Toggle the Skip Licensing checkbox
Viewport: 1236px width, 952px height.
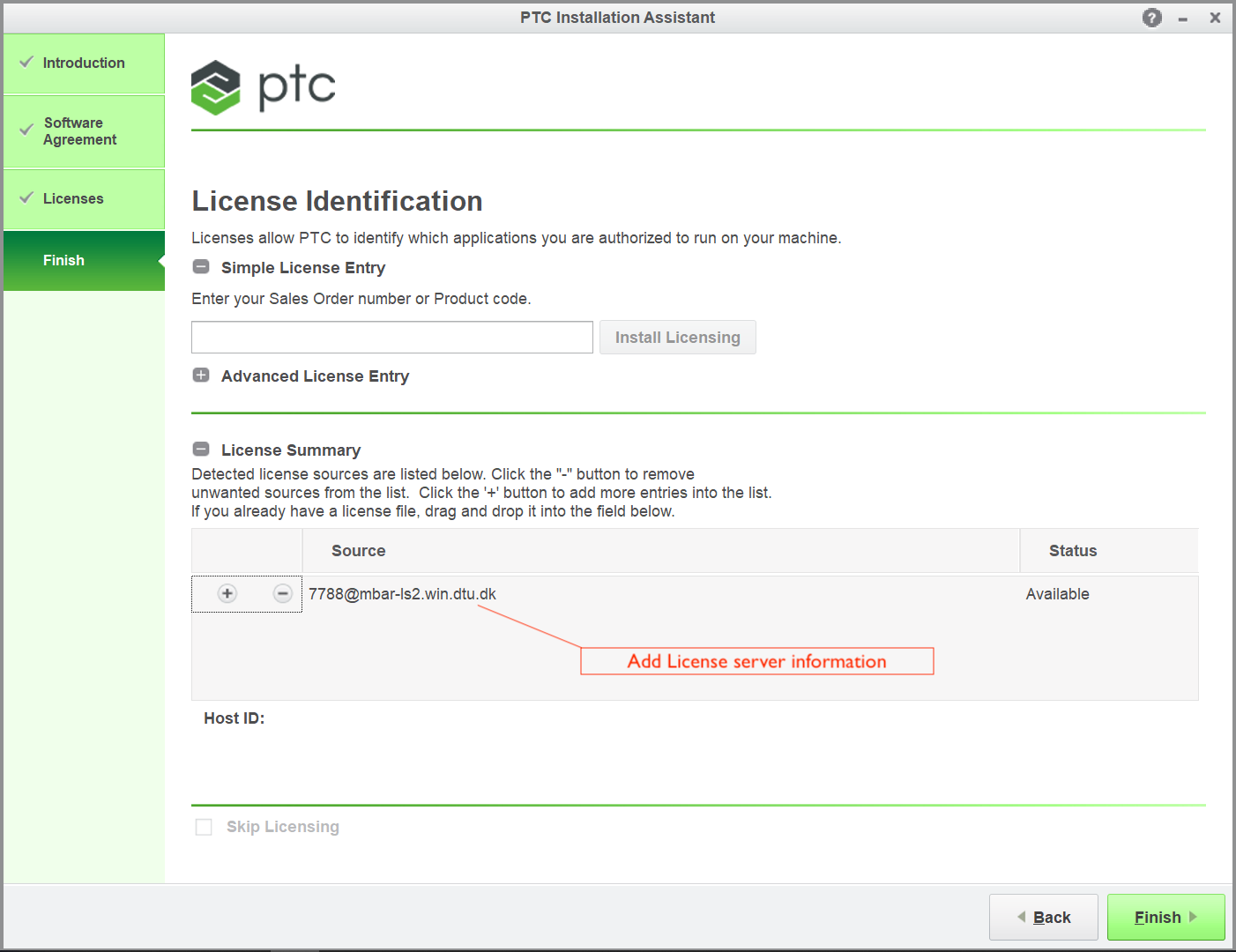click(x=204, y=827)
